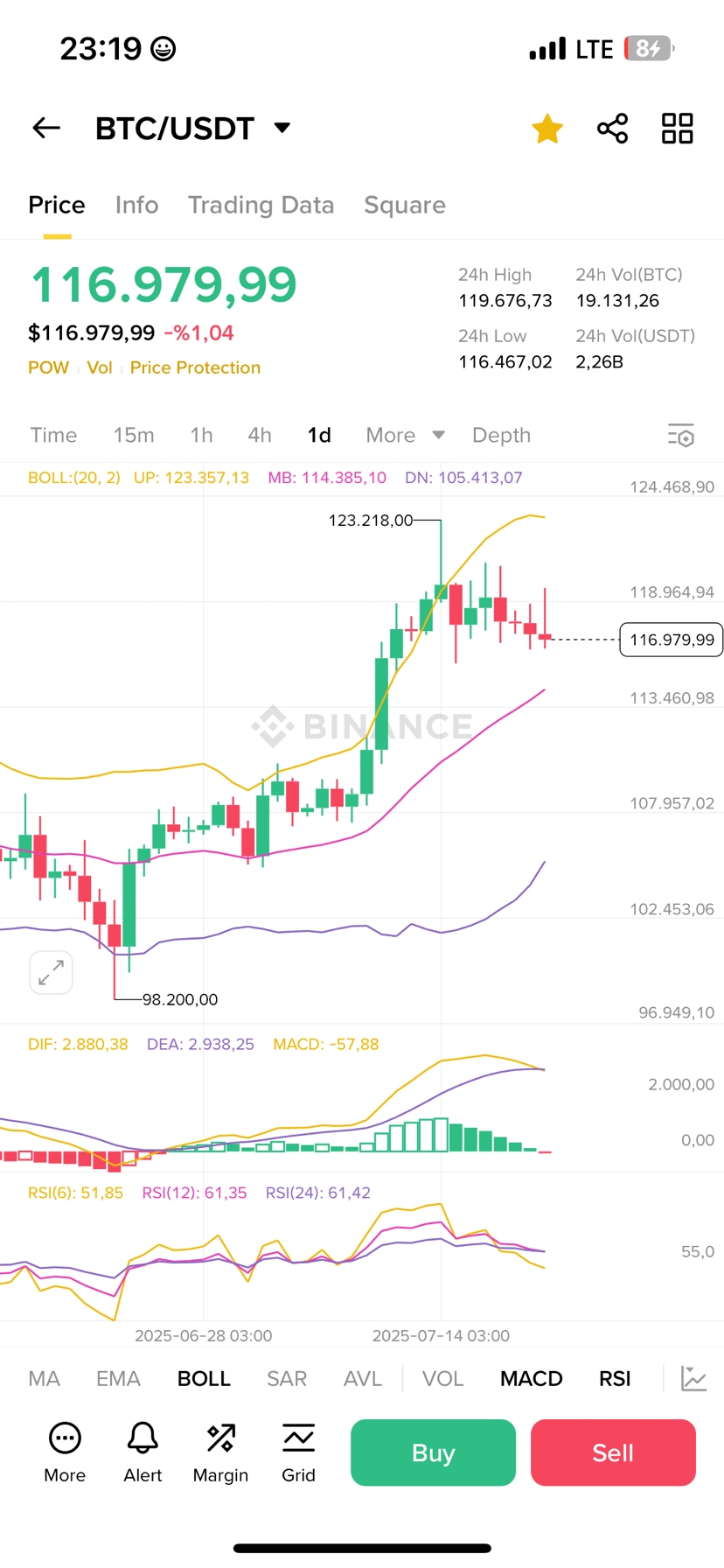Expand the More intervals dropdown
Viewport: 724px width, 1568px height.
pyautogui.click(x=406, y=435)
